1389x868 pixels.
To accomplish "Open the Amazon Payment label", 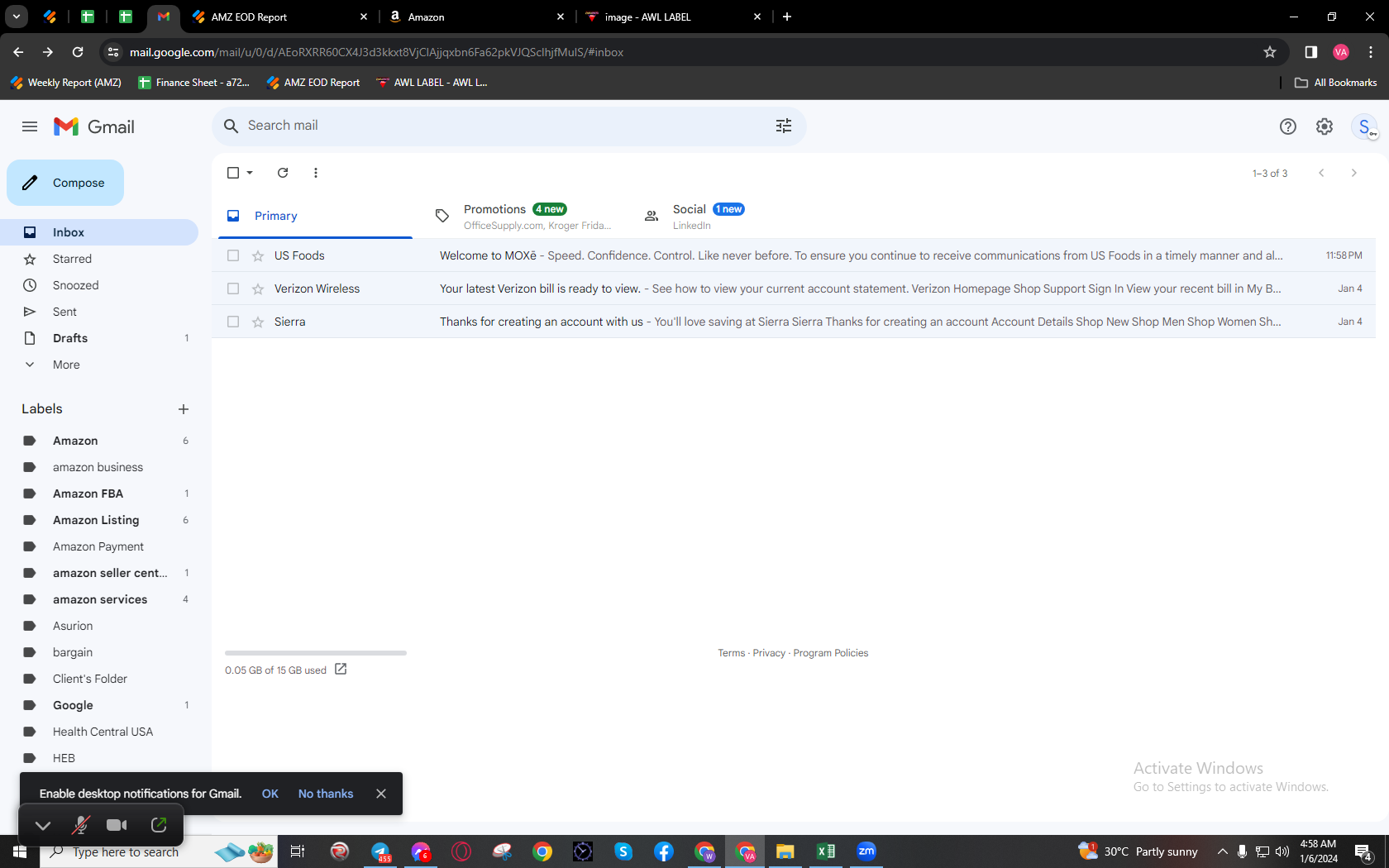I will click(x=99, y=546).
